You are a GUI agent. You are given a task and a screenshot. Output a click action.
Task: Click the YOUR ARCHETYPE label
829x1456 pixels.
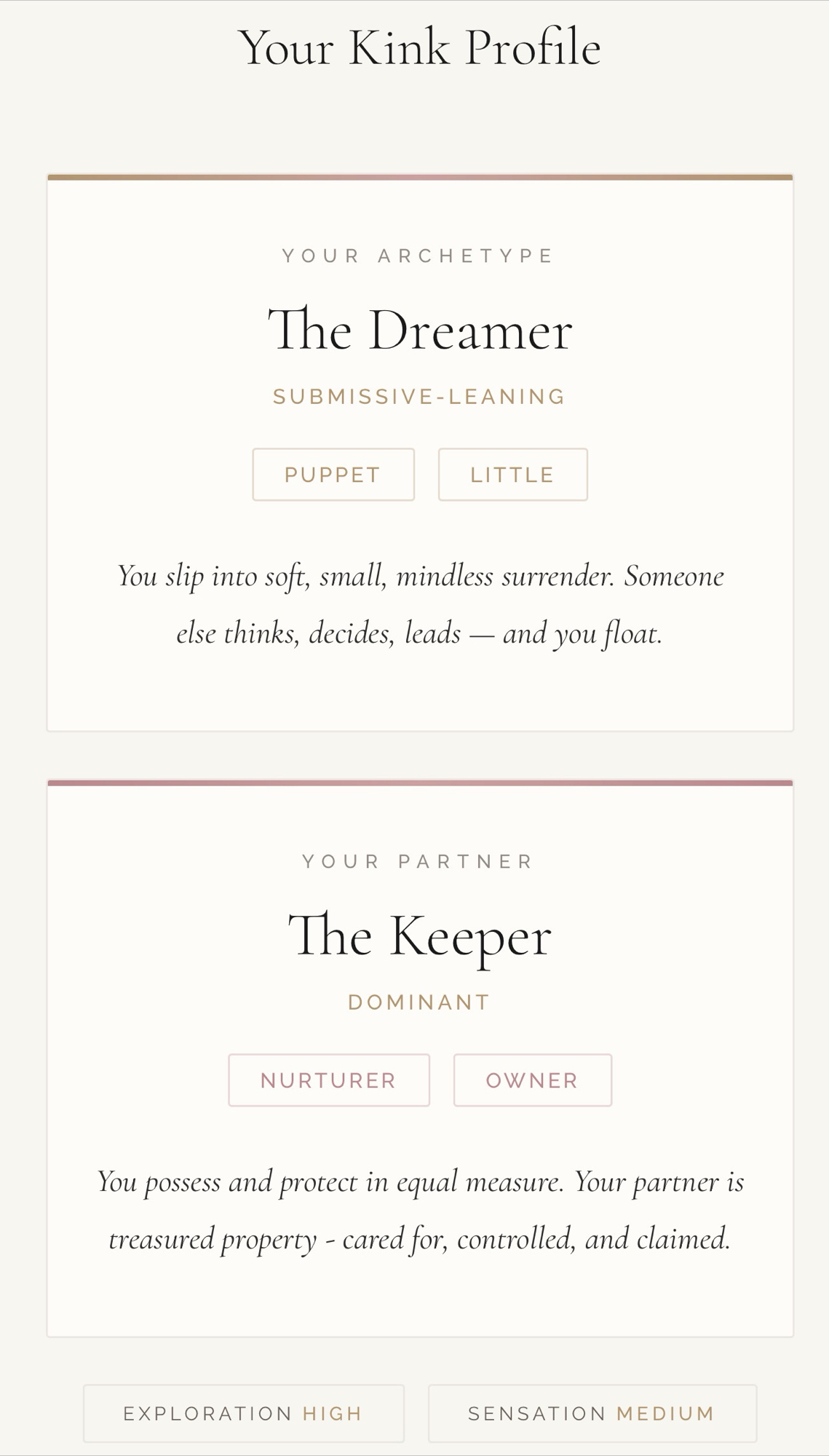click(x=419, y=256)
